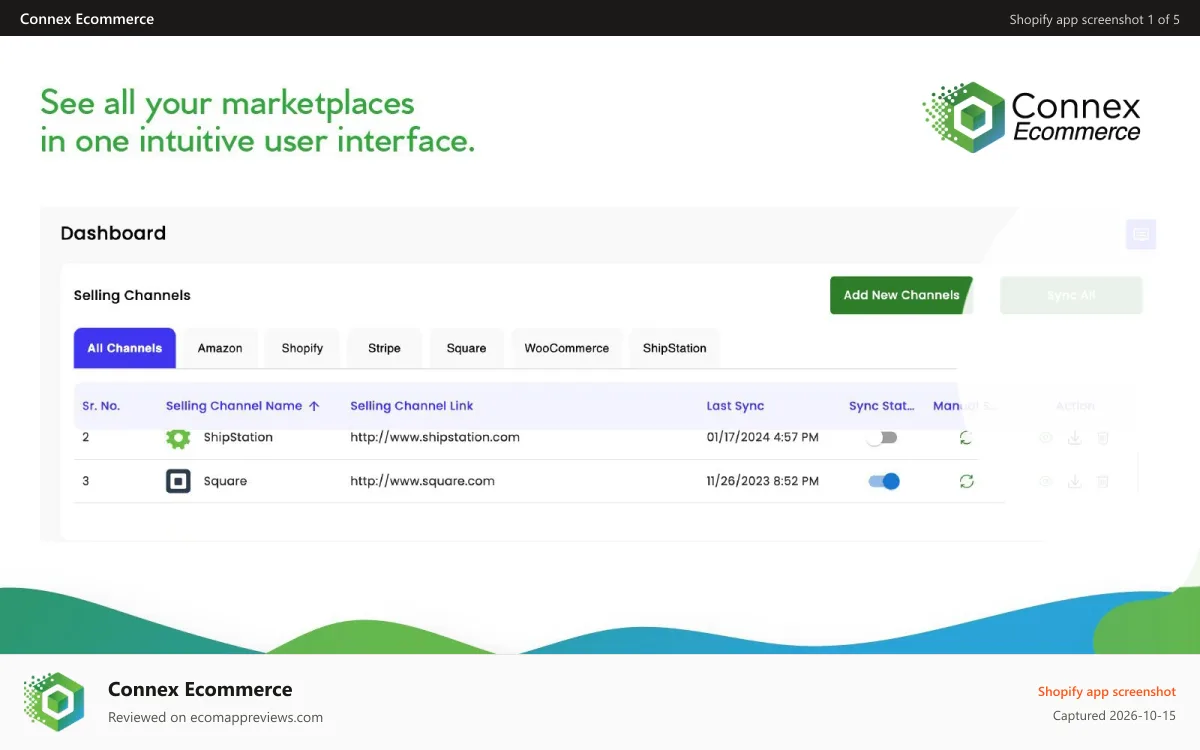Click the Sync All button
1200x750 pixels.
(x=1071, y=295)
